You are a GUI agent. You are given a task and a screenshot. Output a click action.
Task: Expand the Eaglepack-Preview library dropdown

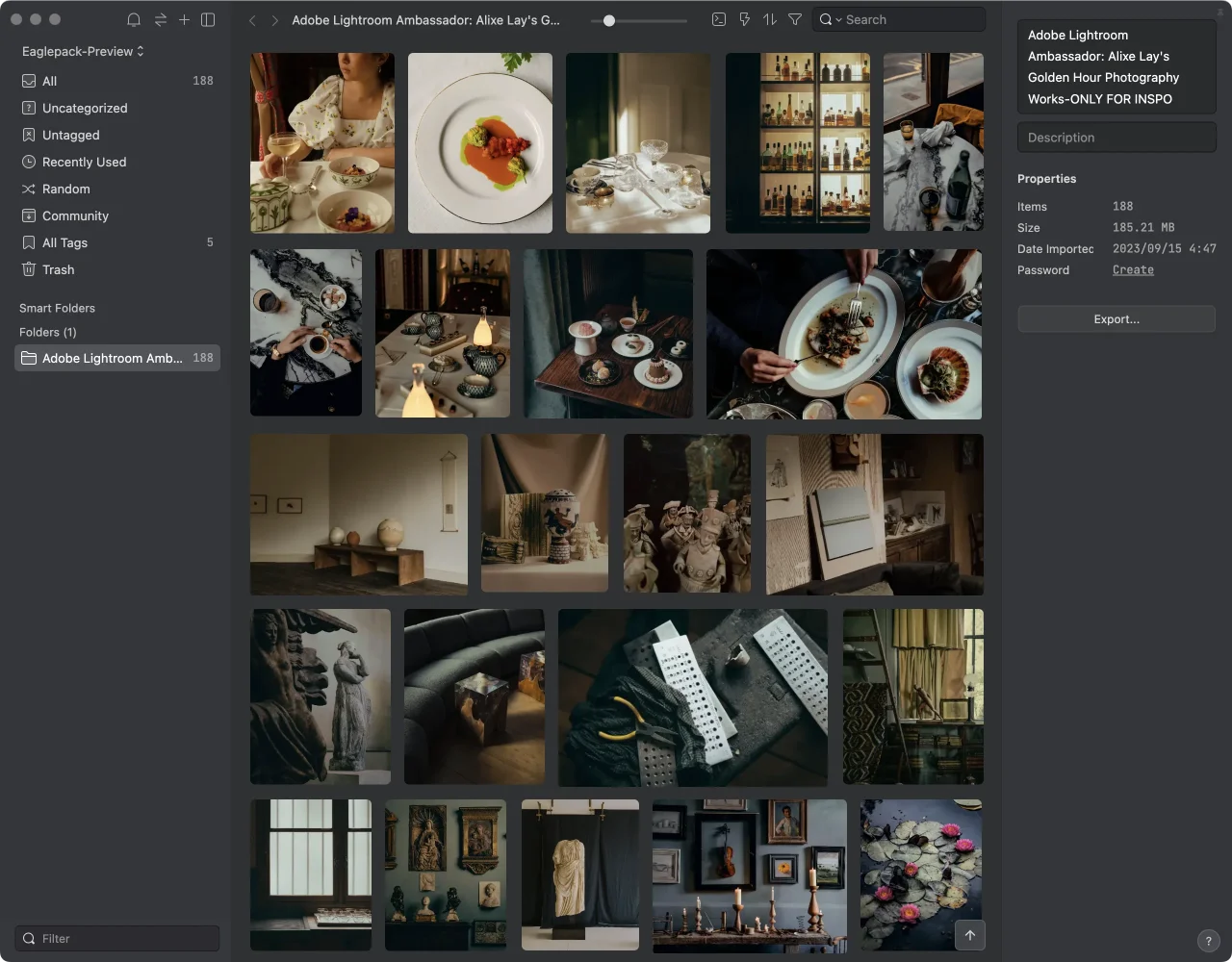pos(83,51)
